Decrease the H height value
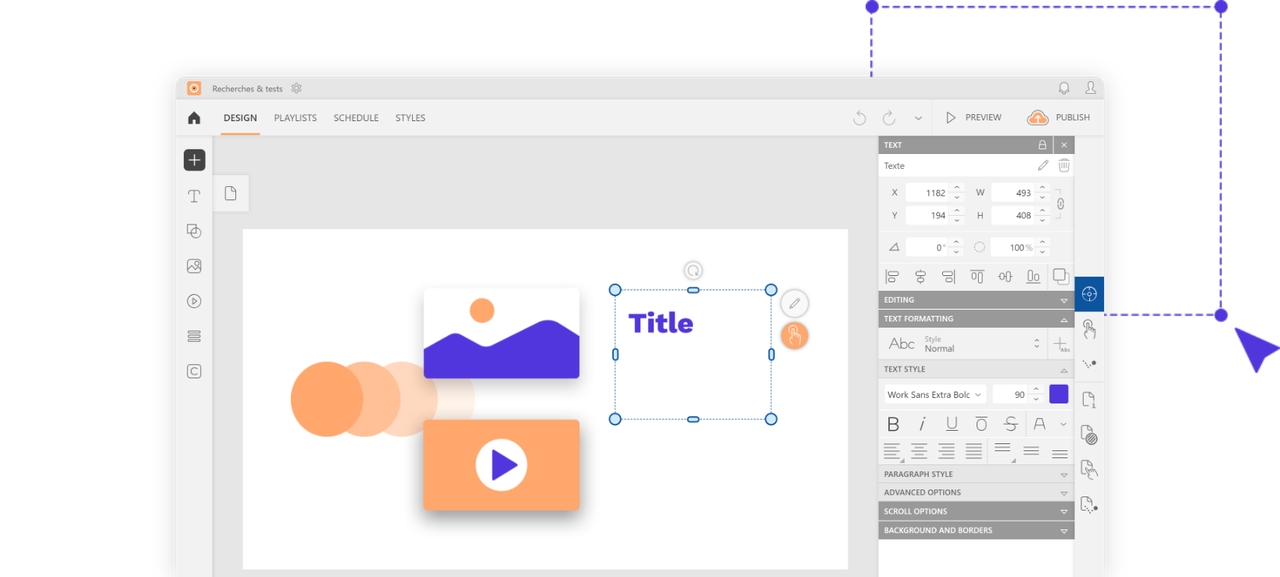Viewport: 1280px width, 577px height. 1043,220
